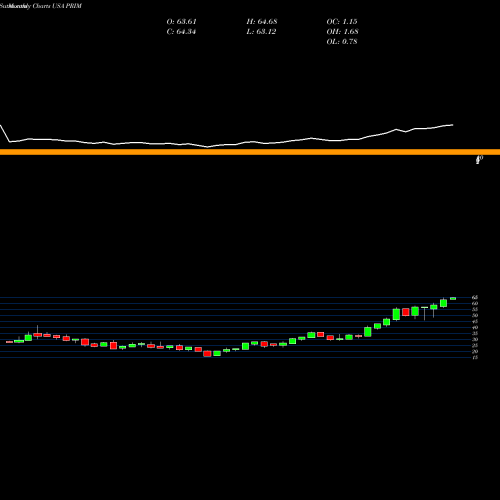The height and width of the screenshot is (500, 500).
Task: Click the 35 price axis label
Action: point(475,333)
